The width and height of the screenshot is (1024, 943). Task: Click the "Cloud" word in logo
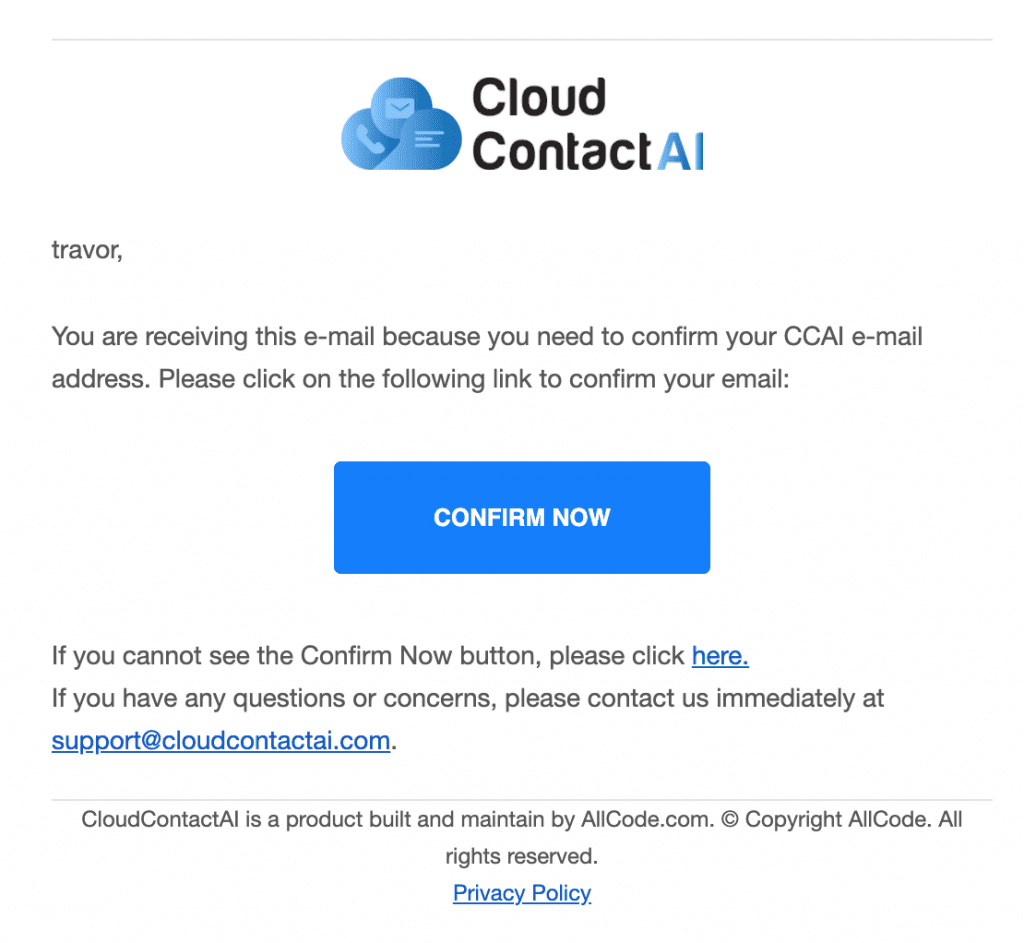pyautogui.click(x=539, y=98)
